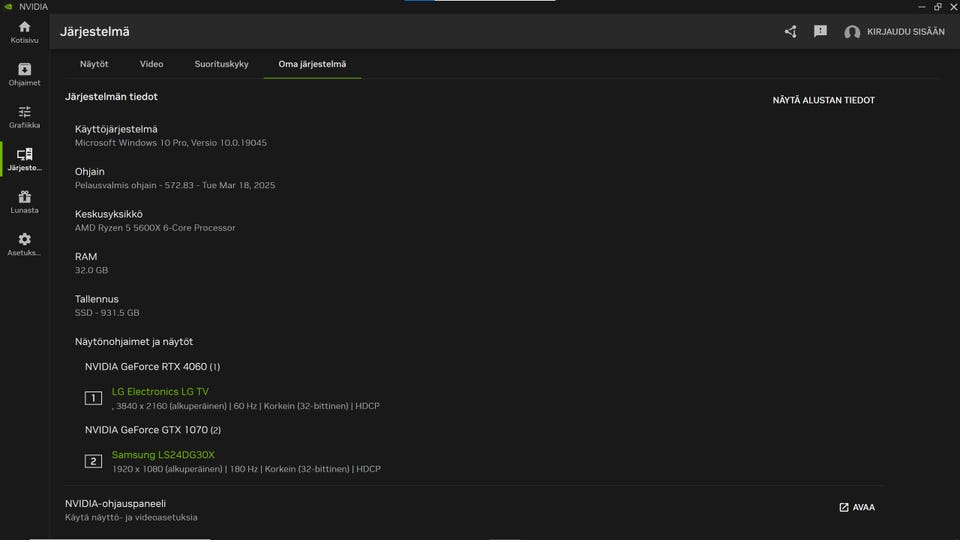The height and width of the screenshot is (540, 960).
Task: Open the Samsung LS24DG30X link
Action: tap(163, 455)
